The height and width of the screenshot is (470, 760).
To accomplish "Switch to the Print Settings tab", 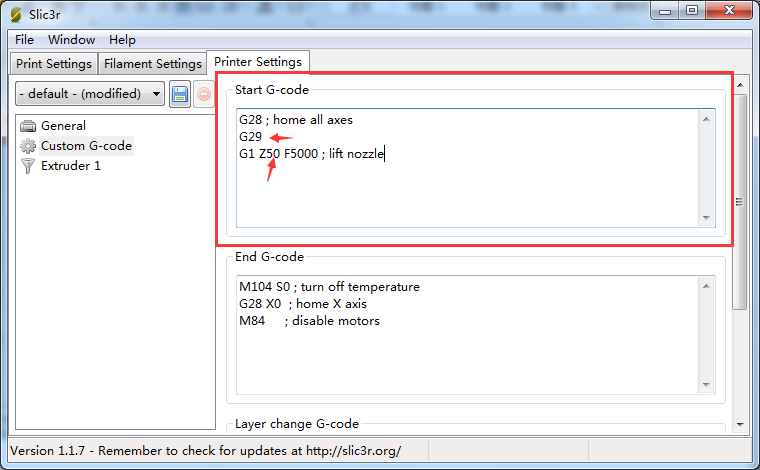I will point(54,63).
